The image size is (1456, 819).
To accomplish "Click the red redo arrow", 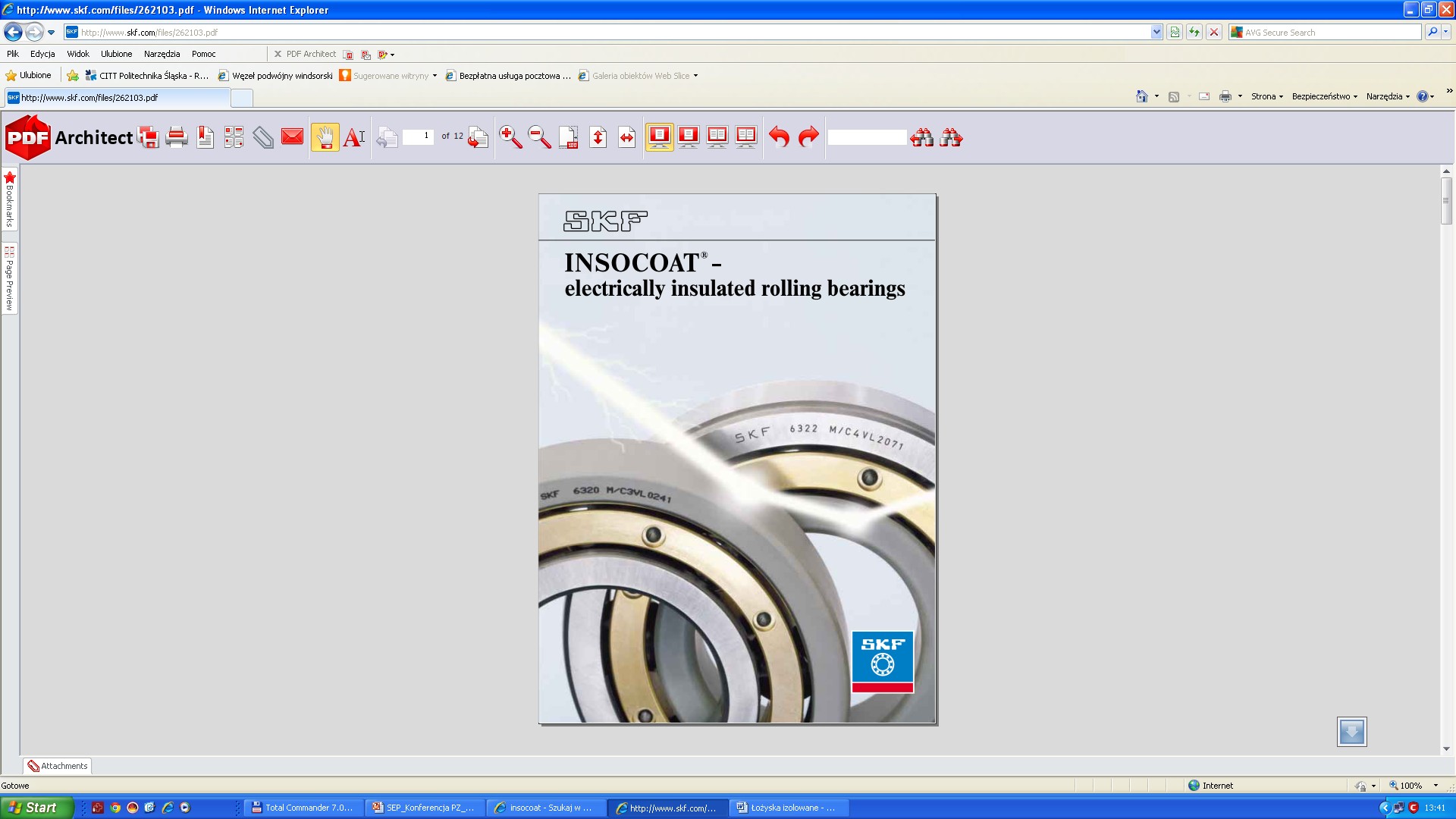I will pos(808,137).
